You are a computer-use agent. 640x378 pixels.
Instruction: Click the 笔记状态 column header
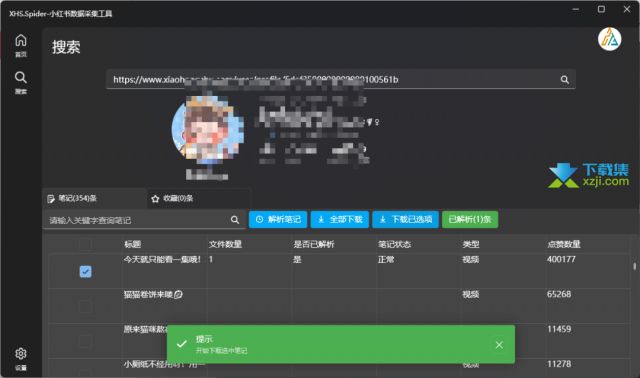point(394,244)
